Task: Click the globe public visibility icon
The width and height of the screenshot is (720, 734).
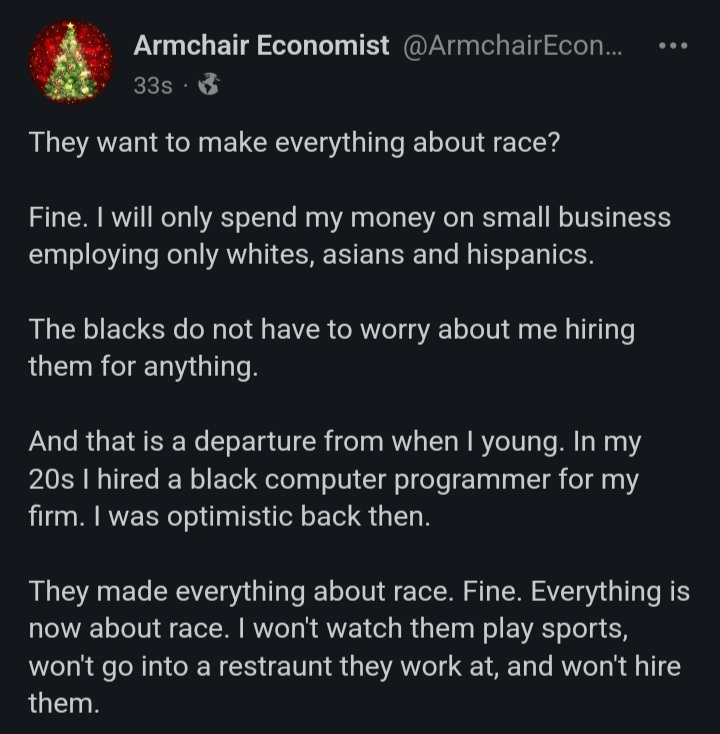Action: point(209,85)
